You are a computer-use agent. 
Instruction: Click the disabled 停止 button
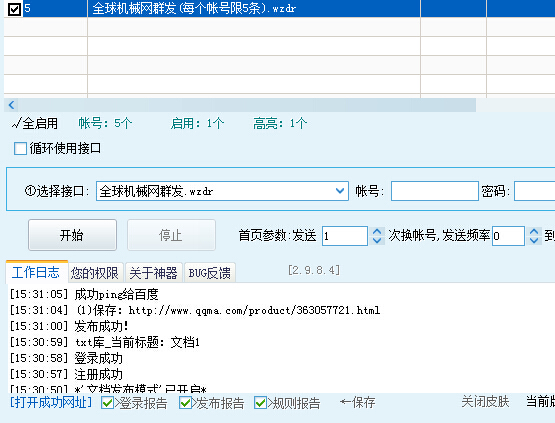click(x=171, y=235)
